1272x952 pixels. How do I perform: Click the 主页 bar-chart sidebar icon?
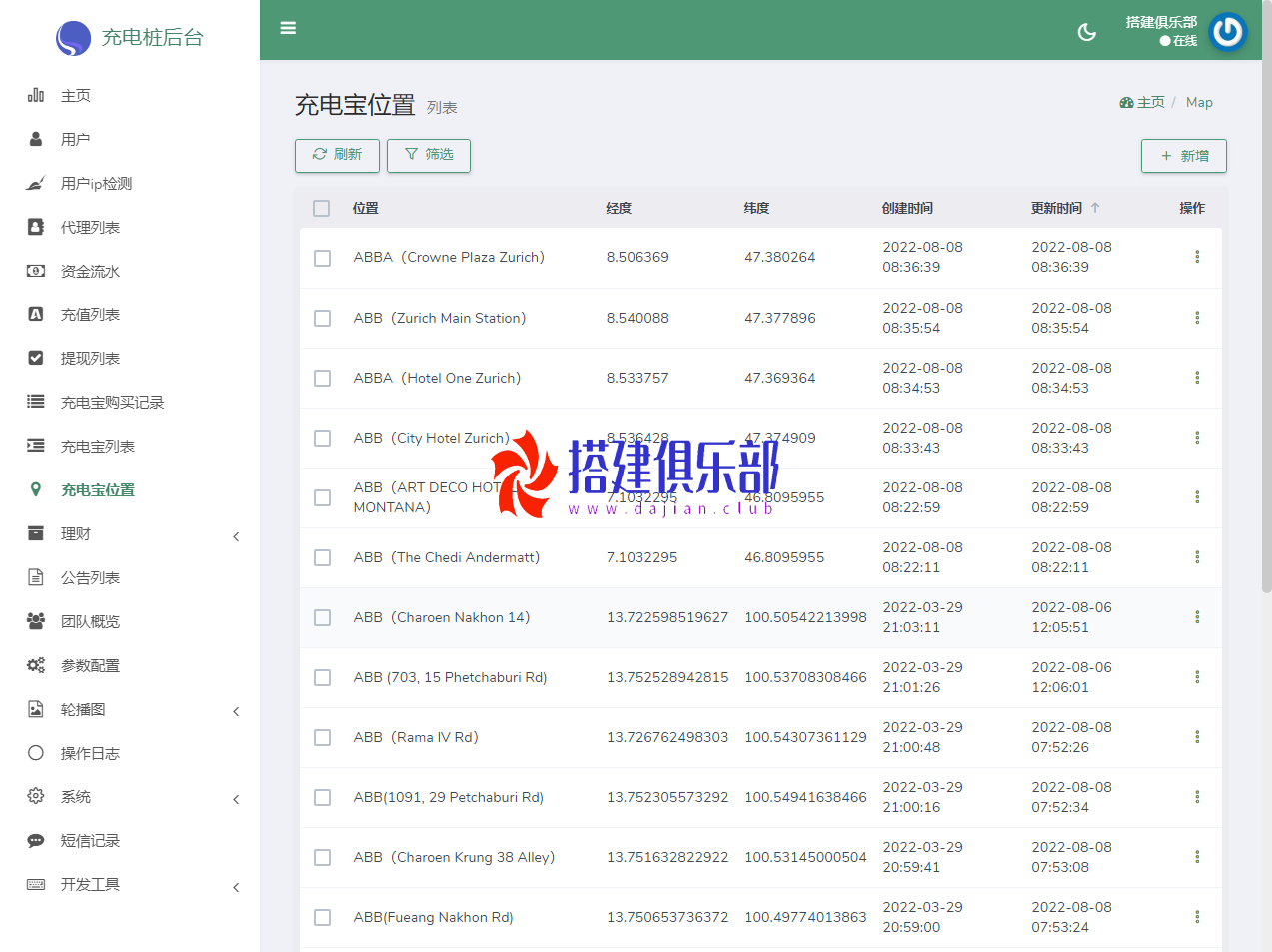36,95
